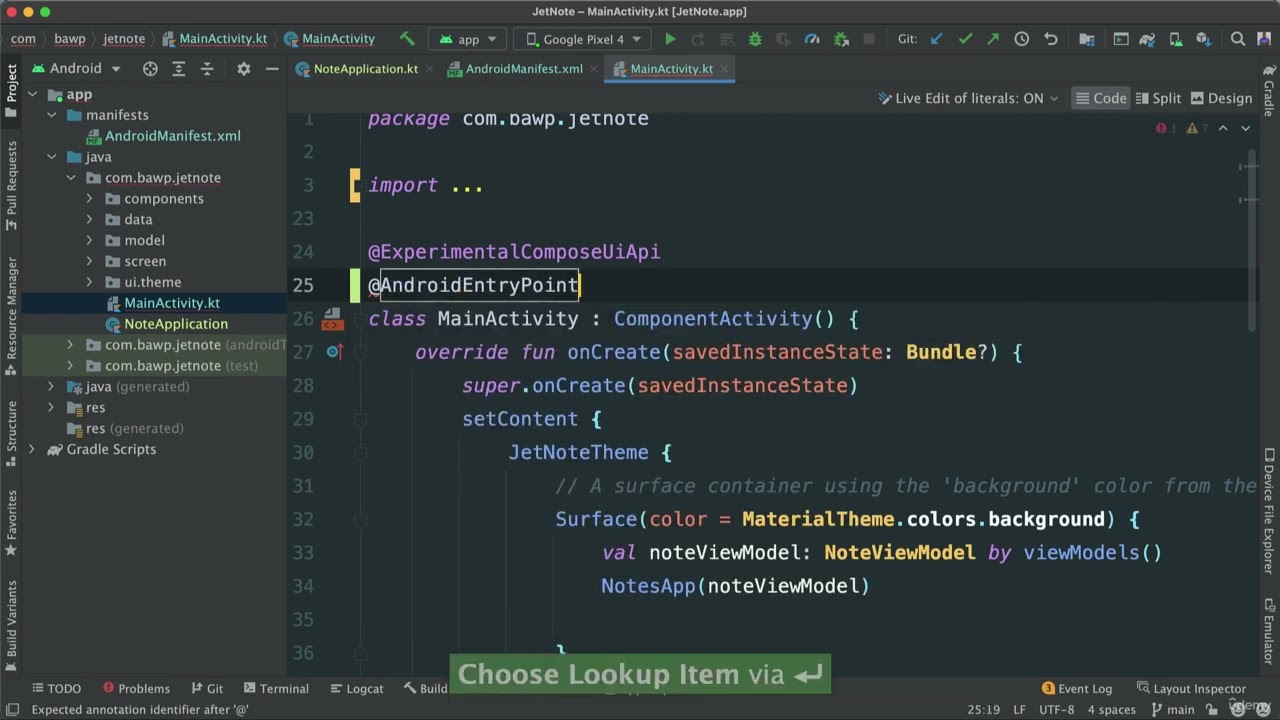Switch editor to Code view
Viewport: 1280px width, 720px height.
click(x=1100, y=98)
